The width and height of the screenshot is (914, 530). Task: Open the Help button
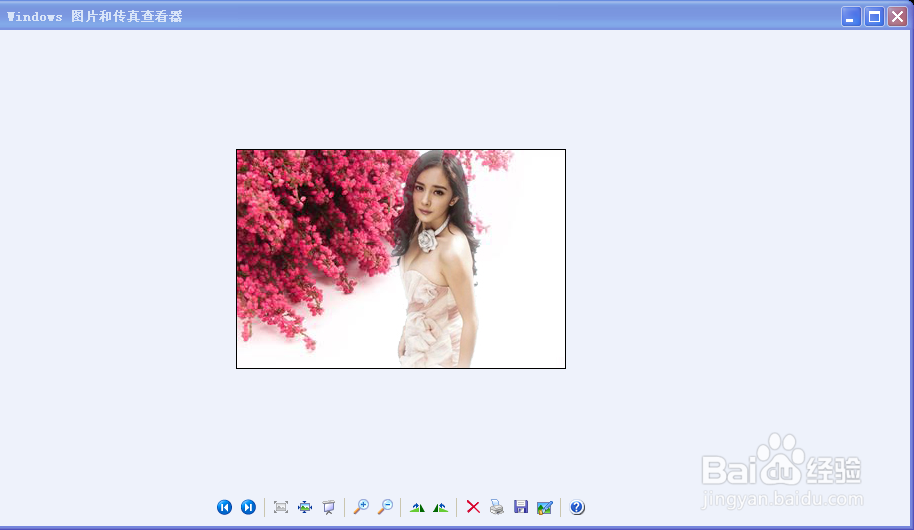tap(577, 507)
